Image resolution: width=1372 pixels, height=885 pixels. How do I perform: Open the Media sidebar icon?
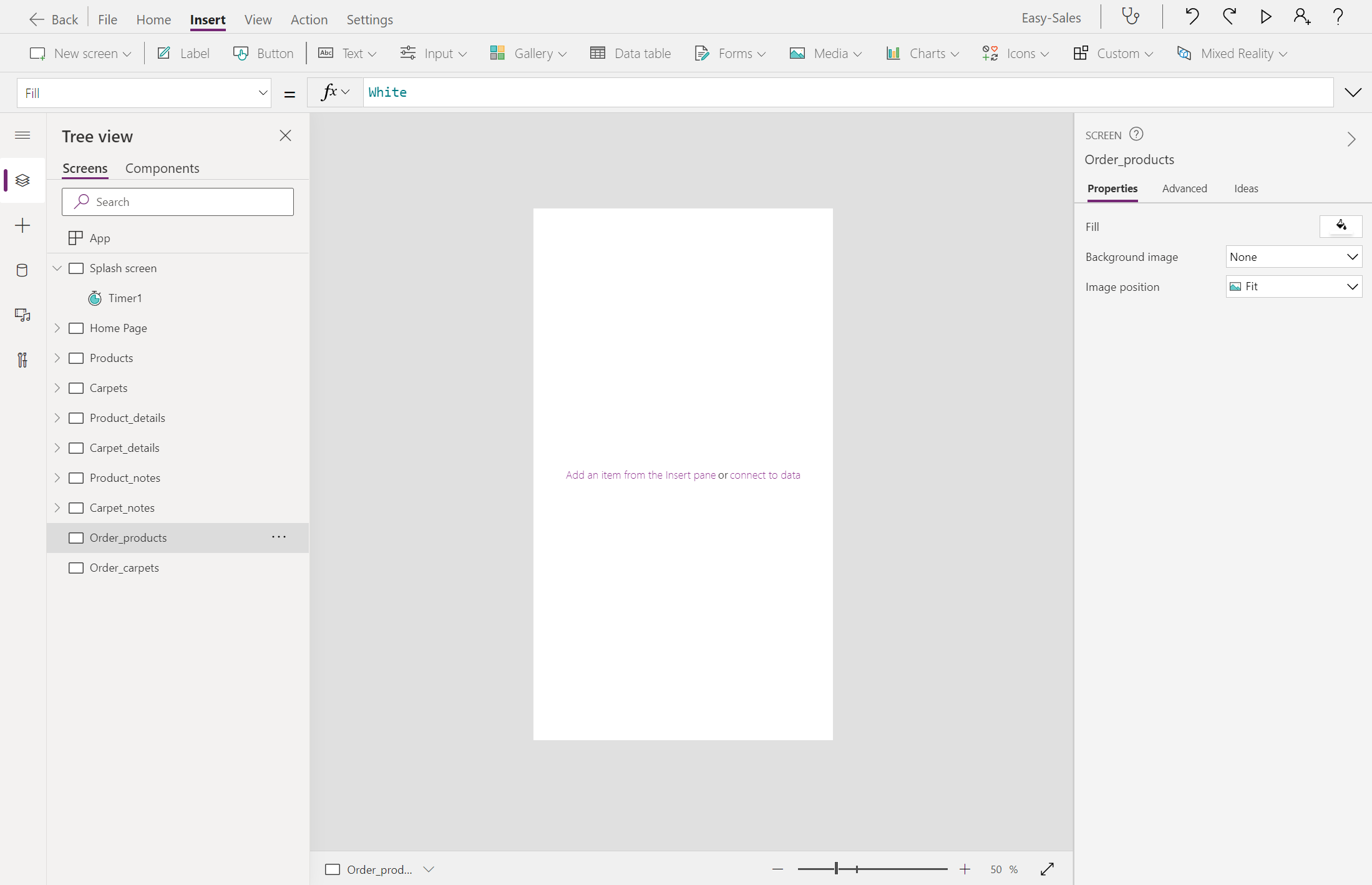pos(22,315)
